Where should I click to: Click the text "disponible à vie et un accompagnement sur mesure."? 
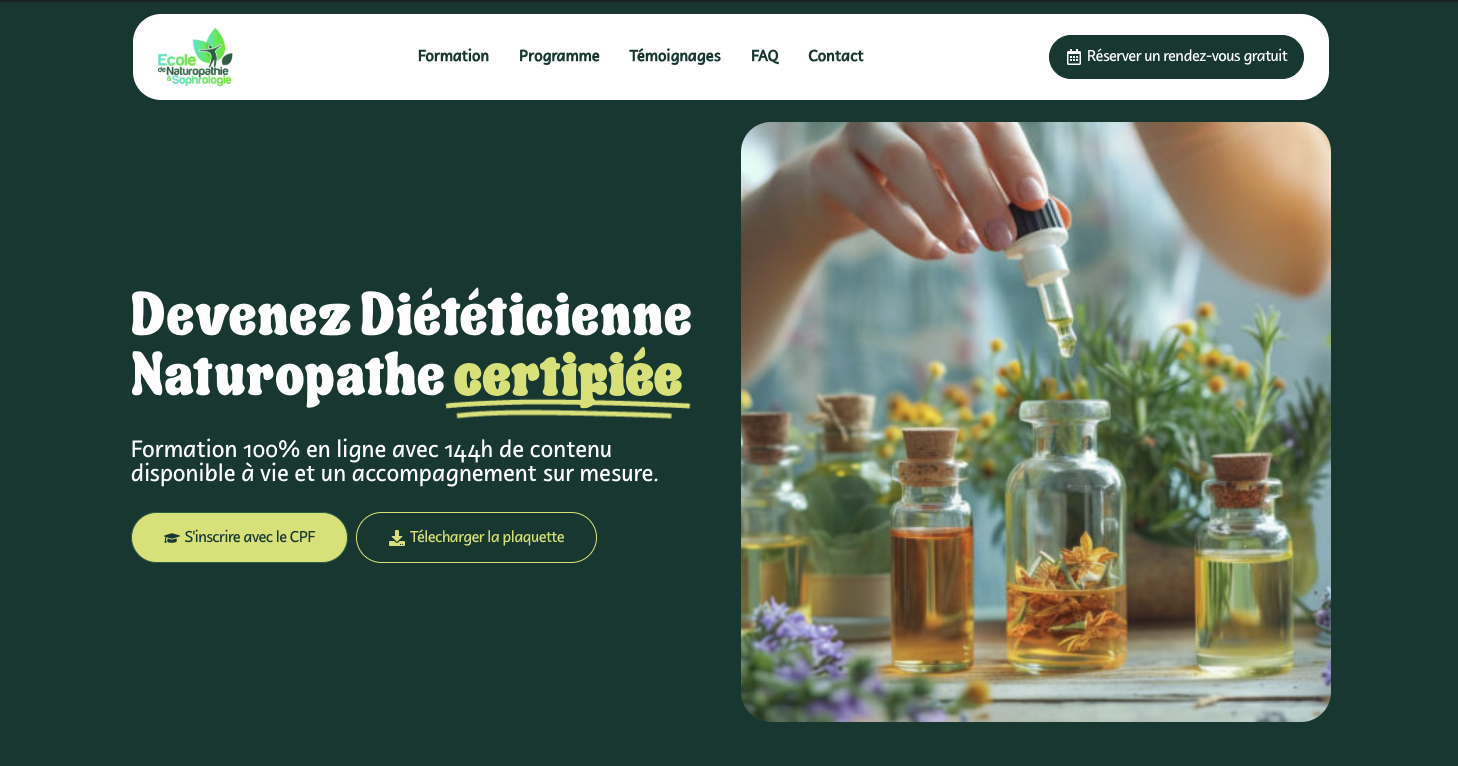click(x=395, y=474)
